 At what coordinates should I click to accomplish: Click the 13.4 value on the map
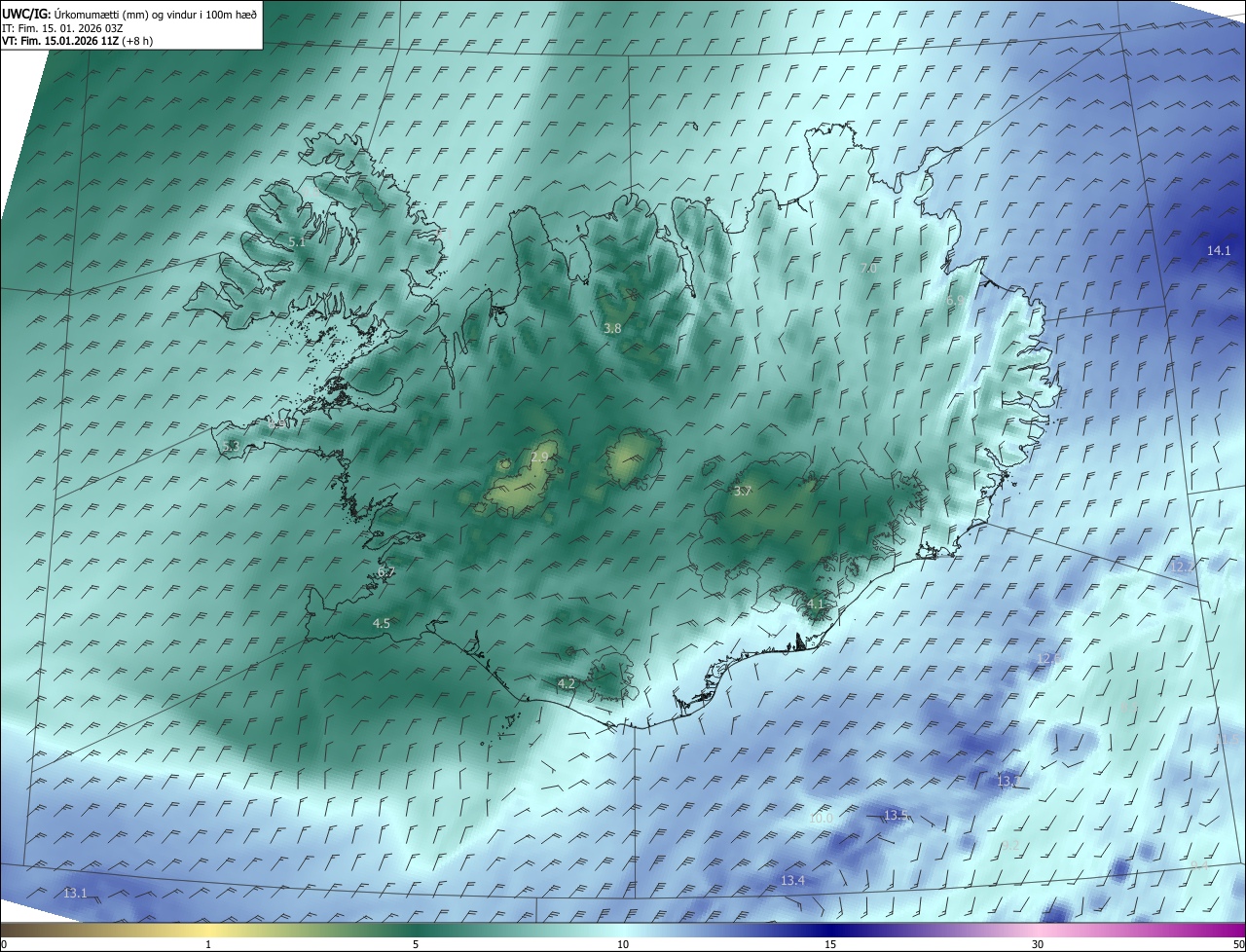pos(792,881)
